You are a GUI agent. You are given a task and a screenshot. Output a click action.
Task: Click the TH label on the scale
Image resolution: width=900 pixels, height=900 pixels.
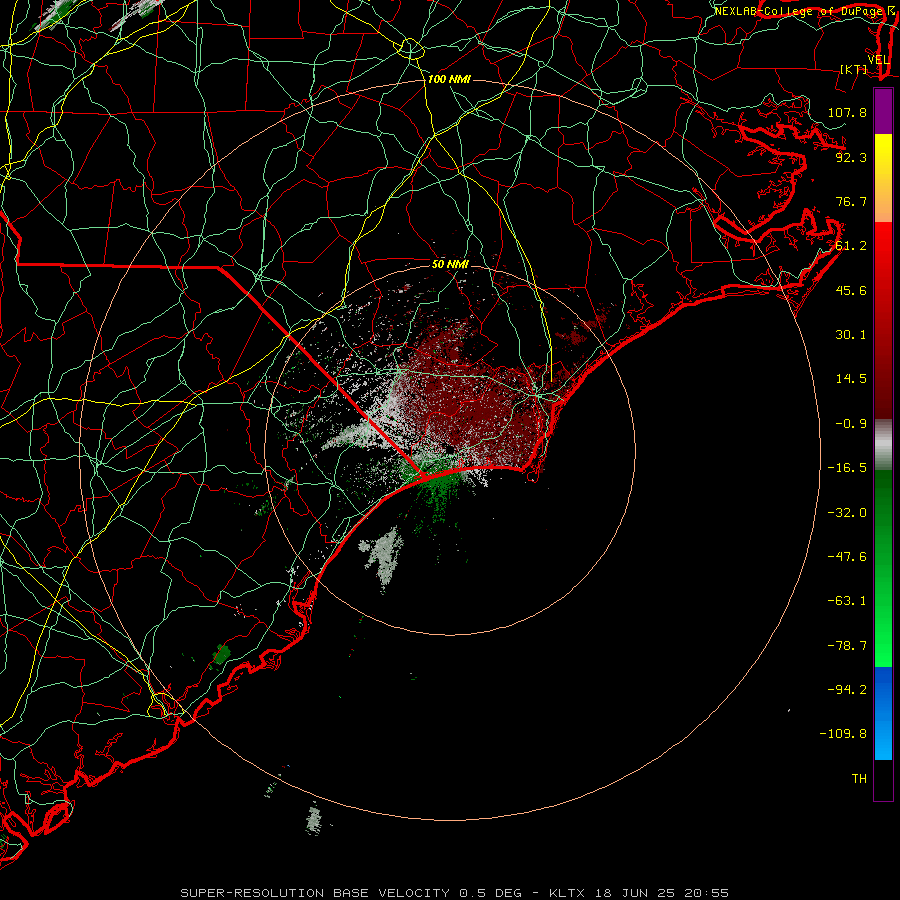(859, 779)
